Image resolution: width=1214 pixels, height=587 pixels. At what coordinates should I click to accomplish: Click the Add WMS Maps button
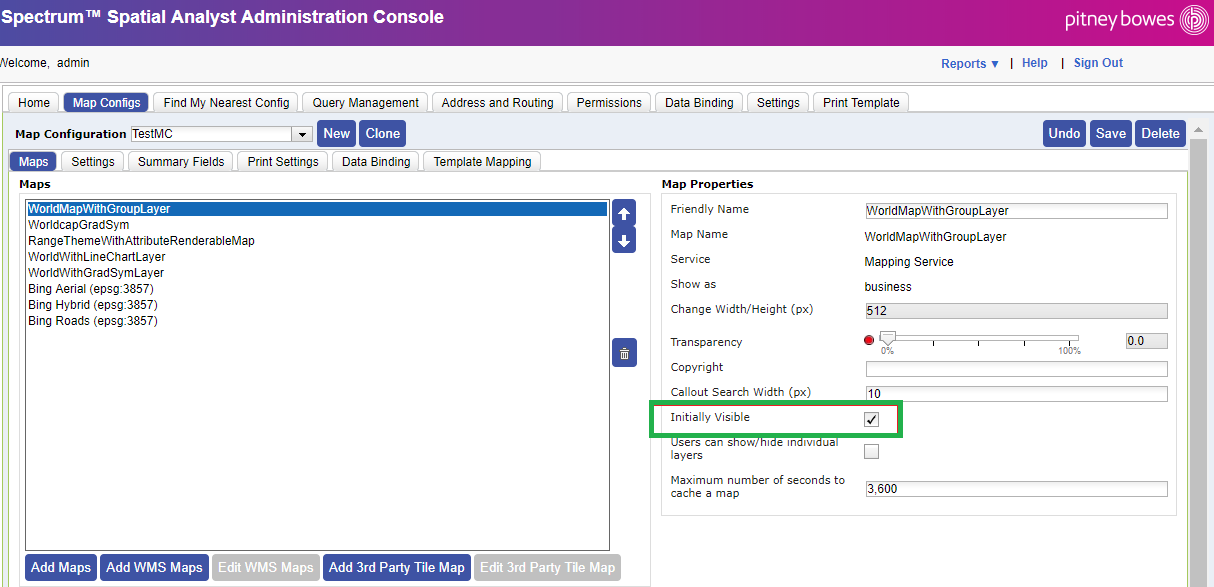tap(154, 568)
